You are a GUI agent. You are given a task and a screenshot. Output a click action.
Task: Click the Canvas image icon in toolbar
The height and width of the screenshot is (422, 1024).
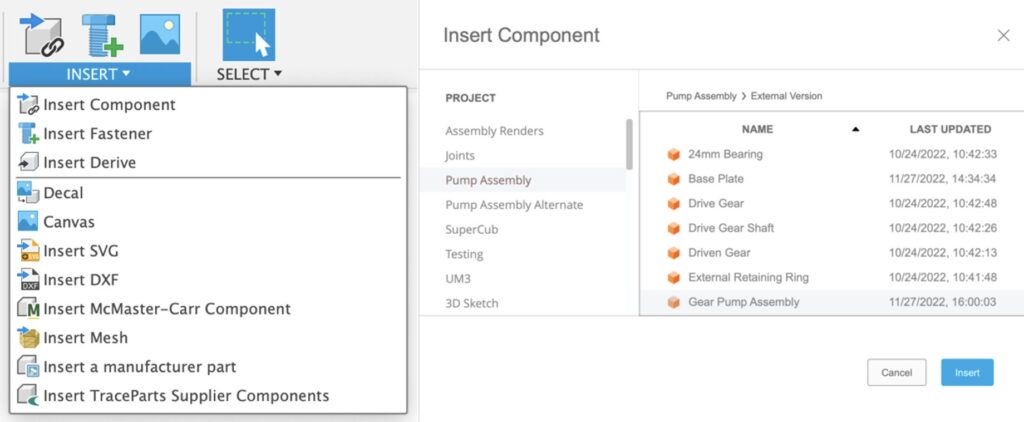pos(160,33)
